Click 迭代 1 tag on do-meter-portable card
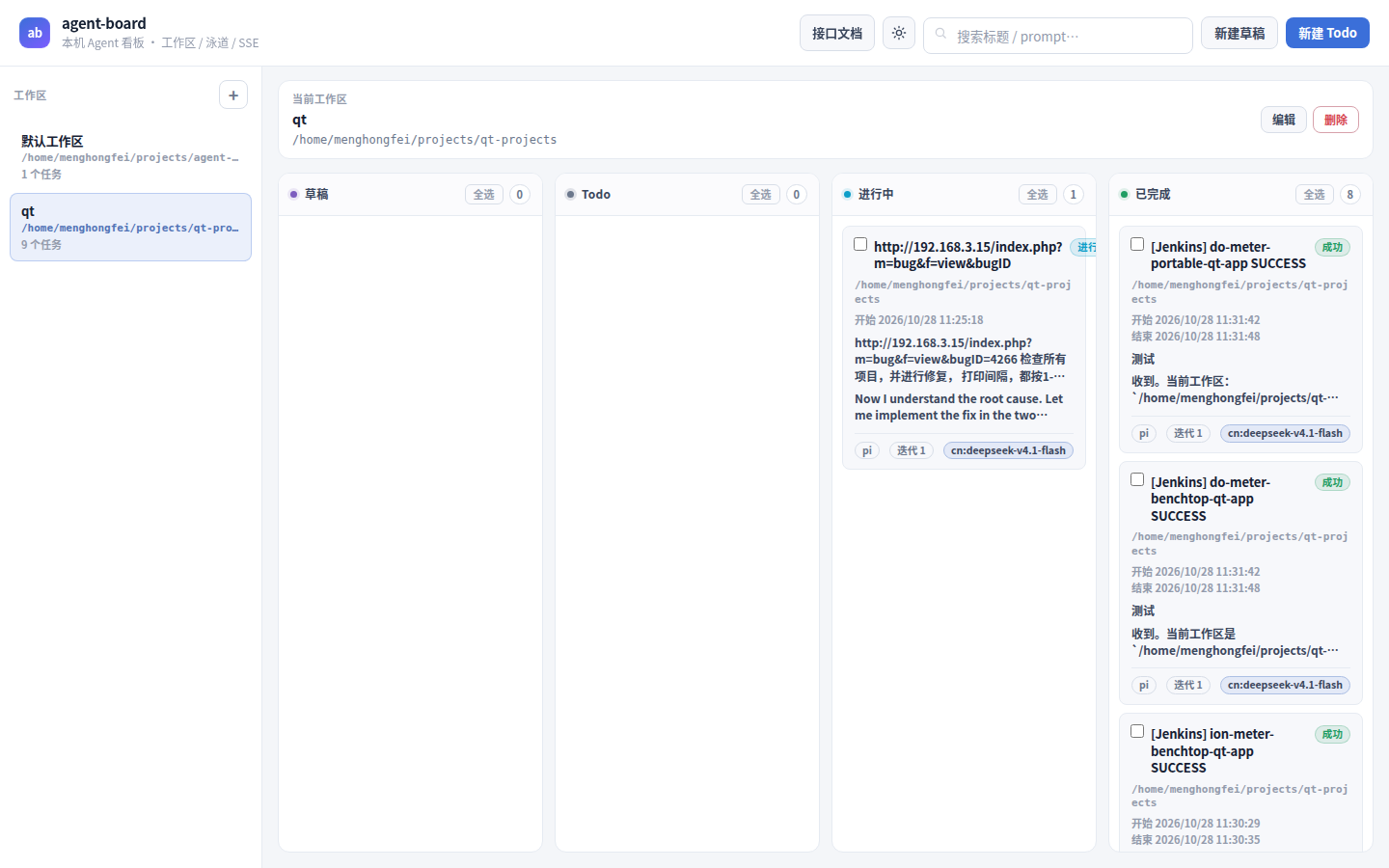Viewport: 1389px width, 868px height. coord(1188,433)
